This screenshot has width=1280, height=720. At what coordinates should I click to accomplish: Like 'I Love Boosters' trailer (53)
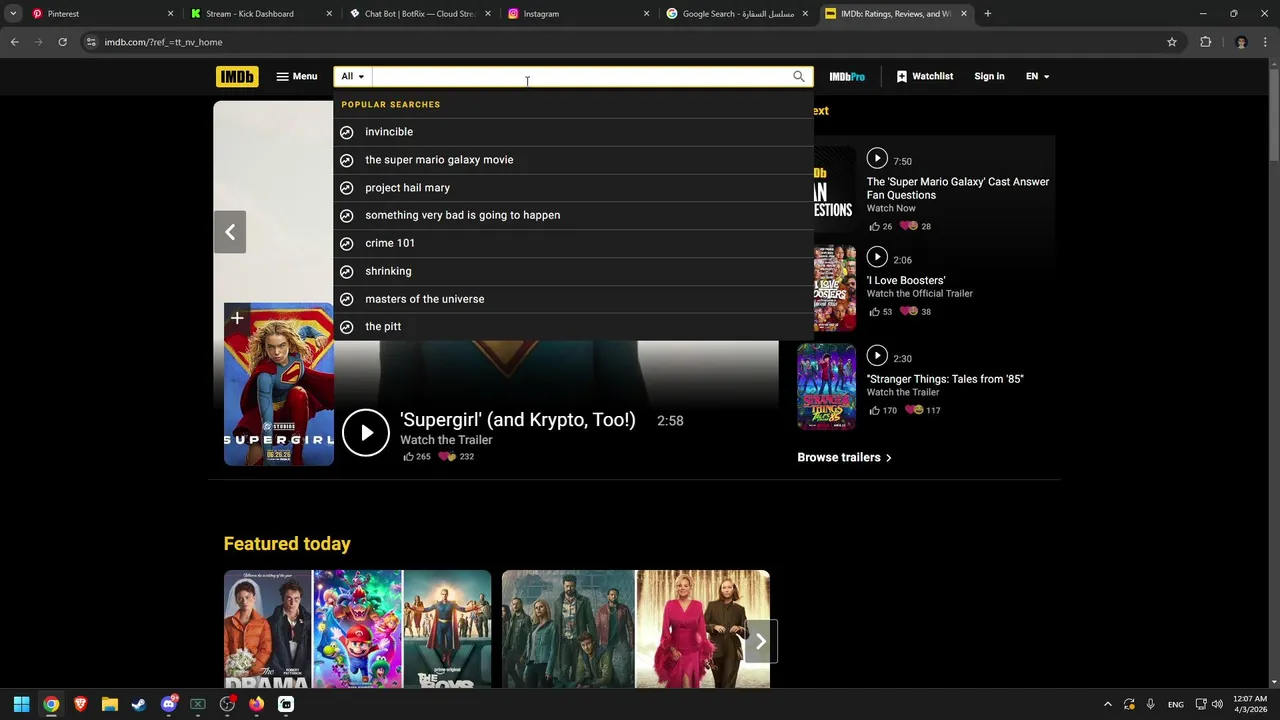[x=880, y=312]
